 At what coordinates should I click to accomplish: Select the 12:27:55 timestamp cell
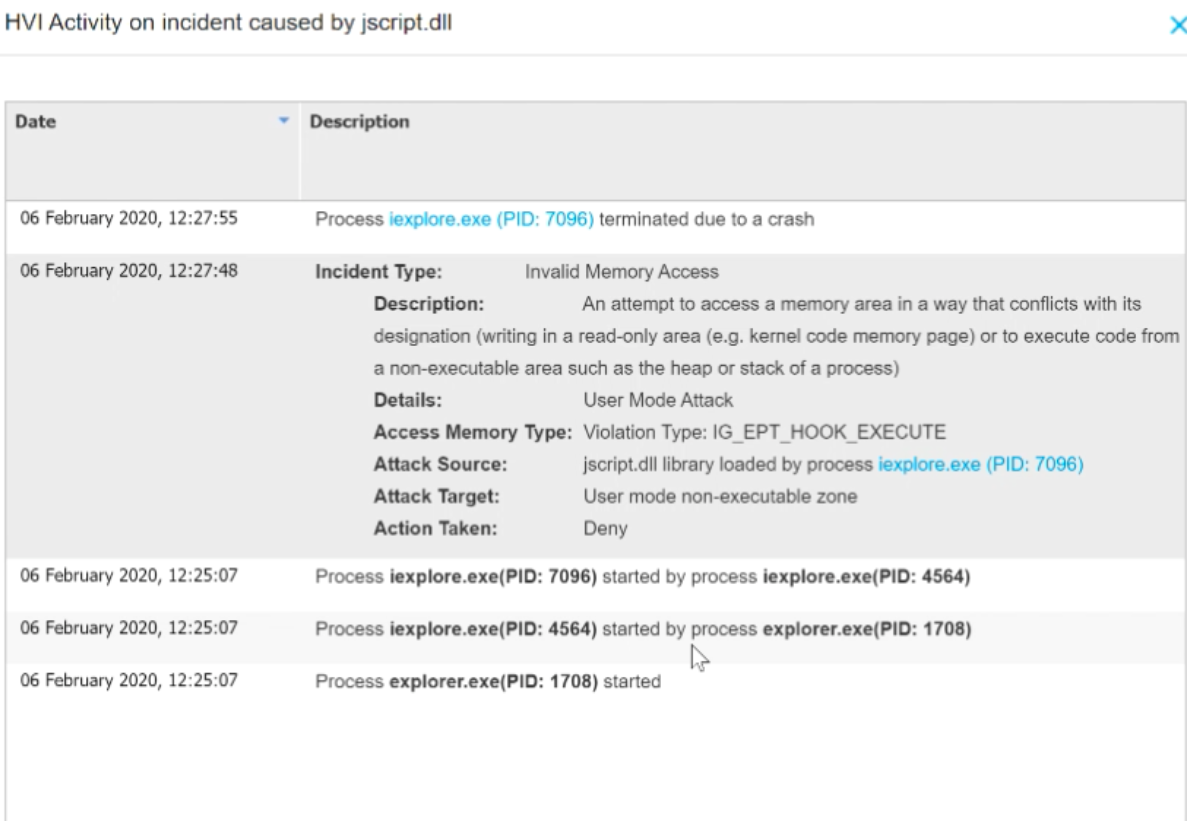click(x=129, y=218)
